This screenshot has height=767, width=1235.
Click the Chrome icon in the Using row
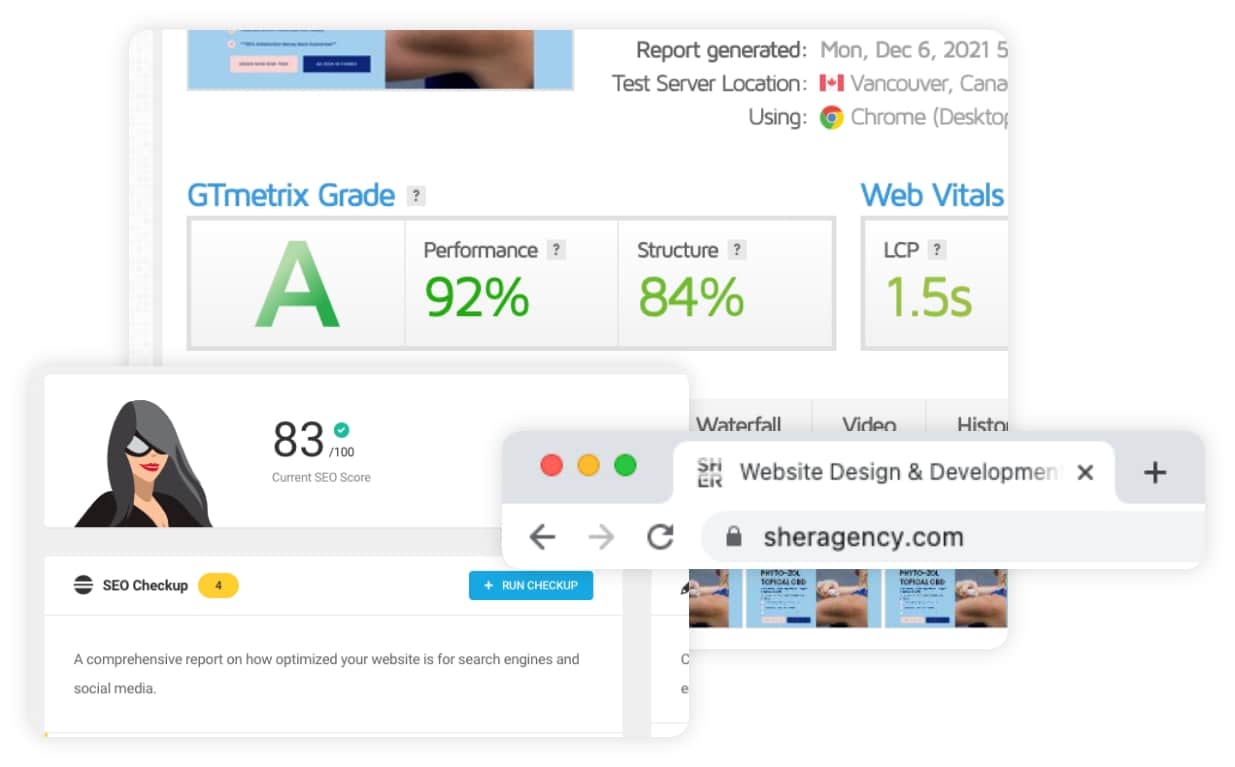click(x=831, y=118)
